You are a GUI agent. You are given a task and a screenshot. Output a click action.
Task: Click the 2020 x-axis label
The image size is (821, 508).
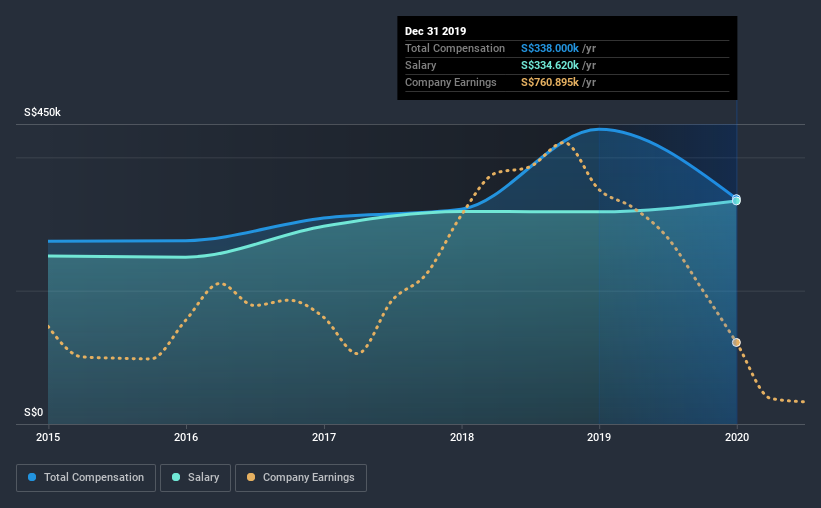tap(737, 437)
